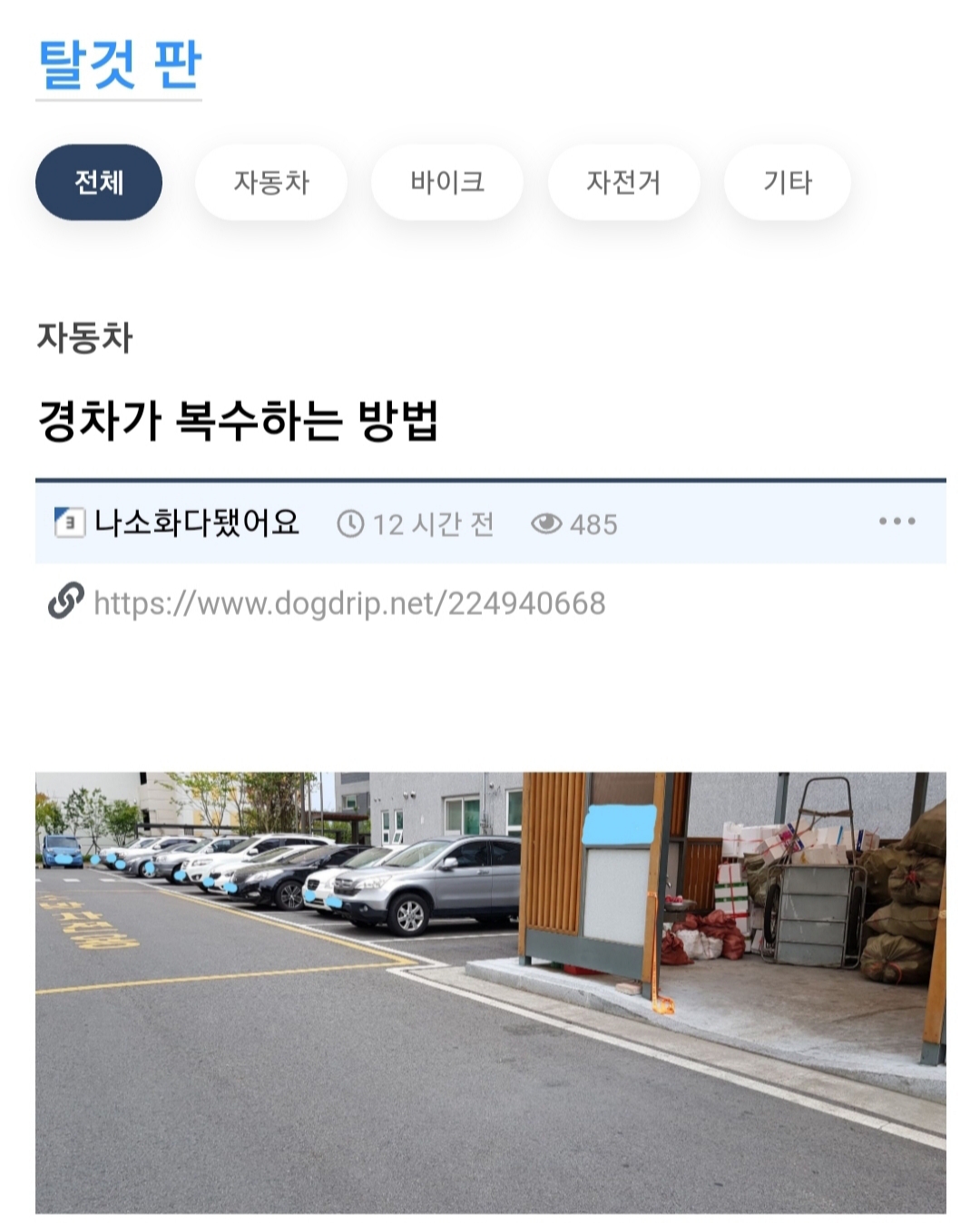Click the clock icon before 12 시간 전
This screenshot has height=1223, width=980.
click(x=350, y=523)
